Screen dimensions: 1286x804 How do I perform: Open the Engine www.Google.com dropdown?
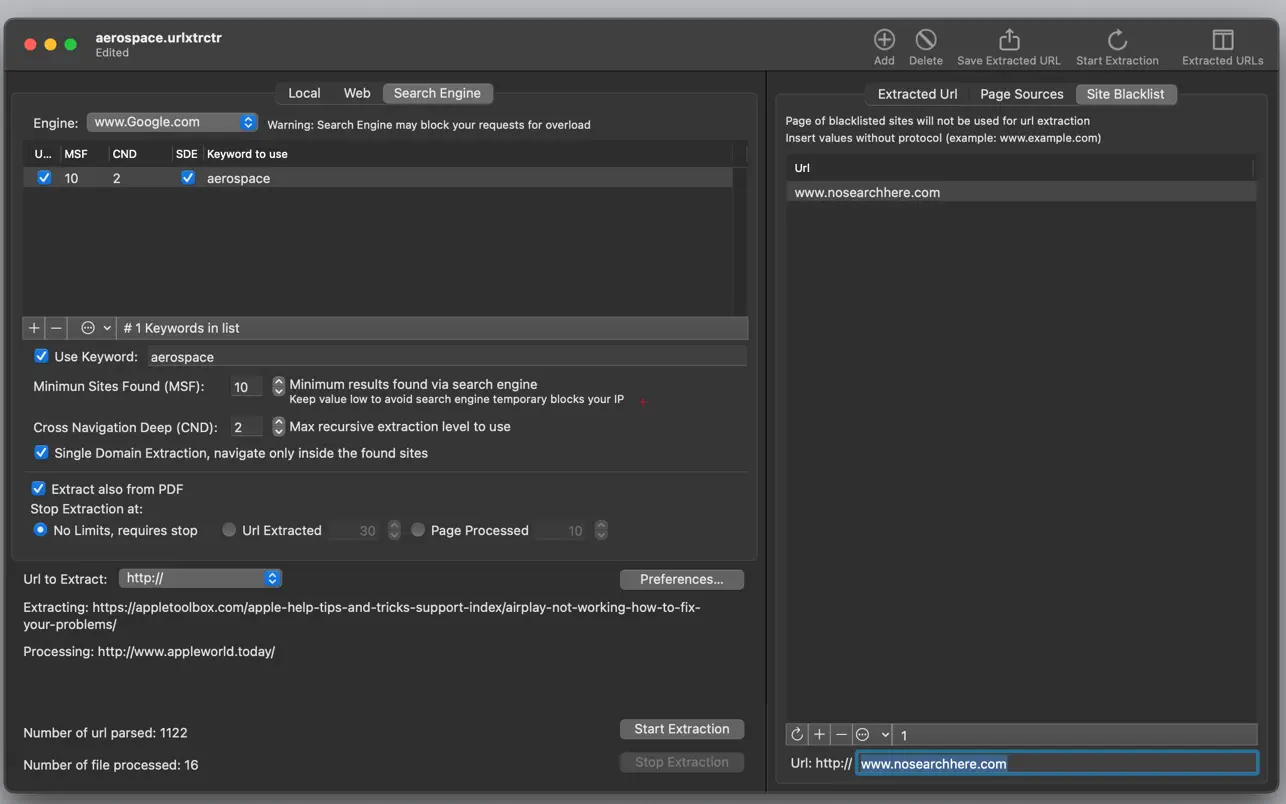tap(173, 122)
